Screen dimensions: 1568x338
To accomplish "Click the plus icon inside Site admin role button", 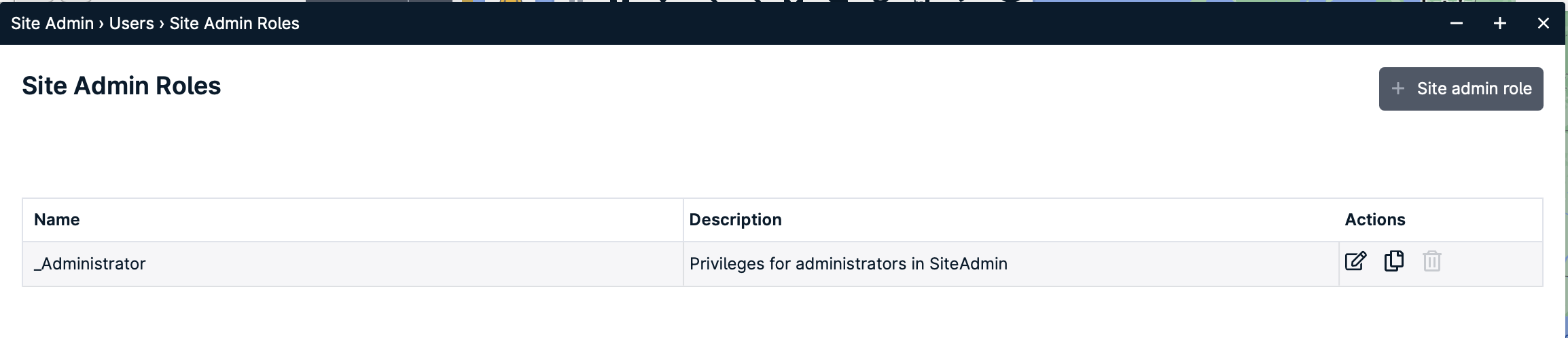I will tap(1397, 88).
